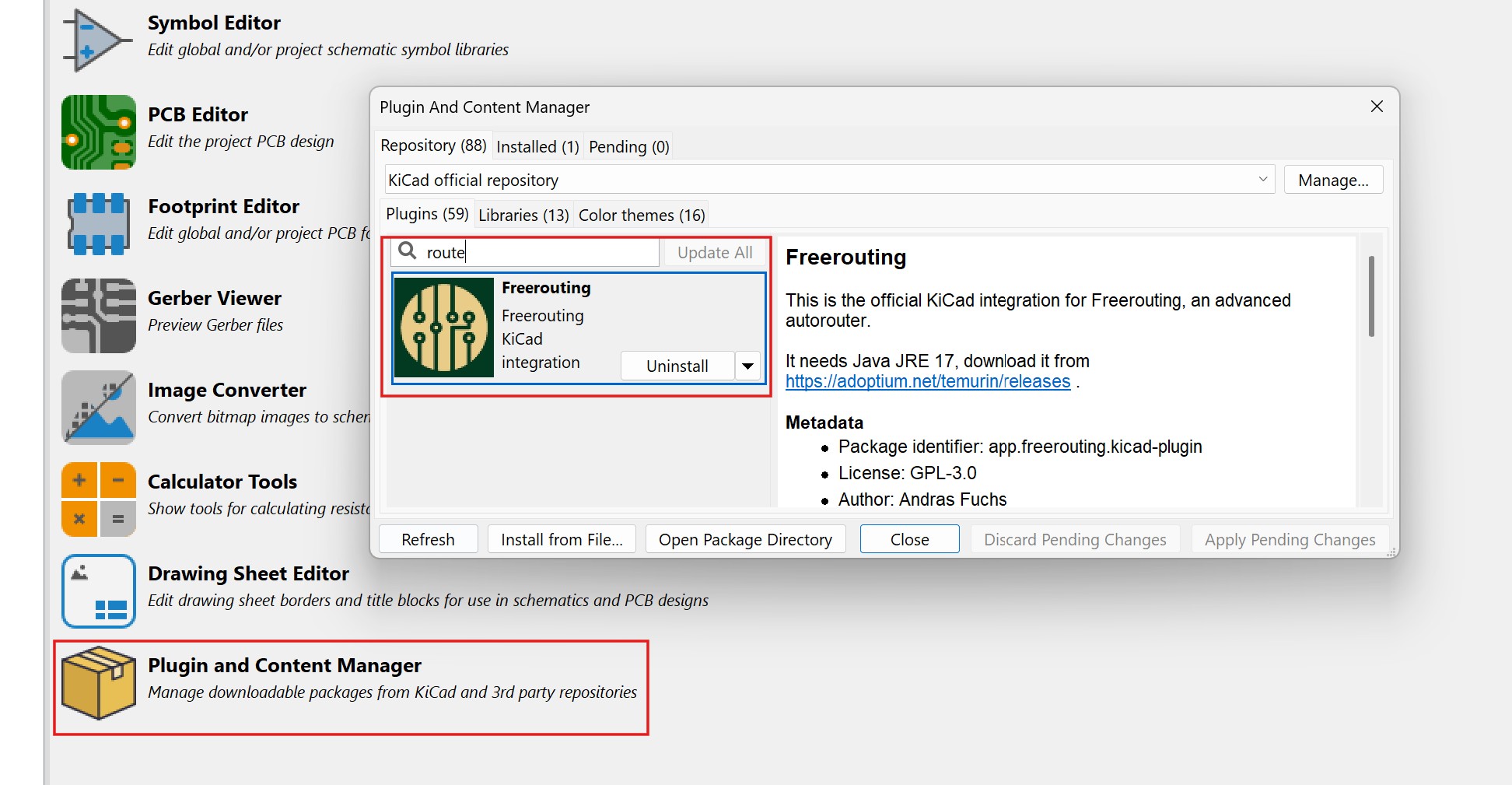1512x785 pixels.
Task: Click the search magnifier icon
Action: (x=408, y=251)
